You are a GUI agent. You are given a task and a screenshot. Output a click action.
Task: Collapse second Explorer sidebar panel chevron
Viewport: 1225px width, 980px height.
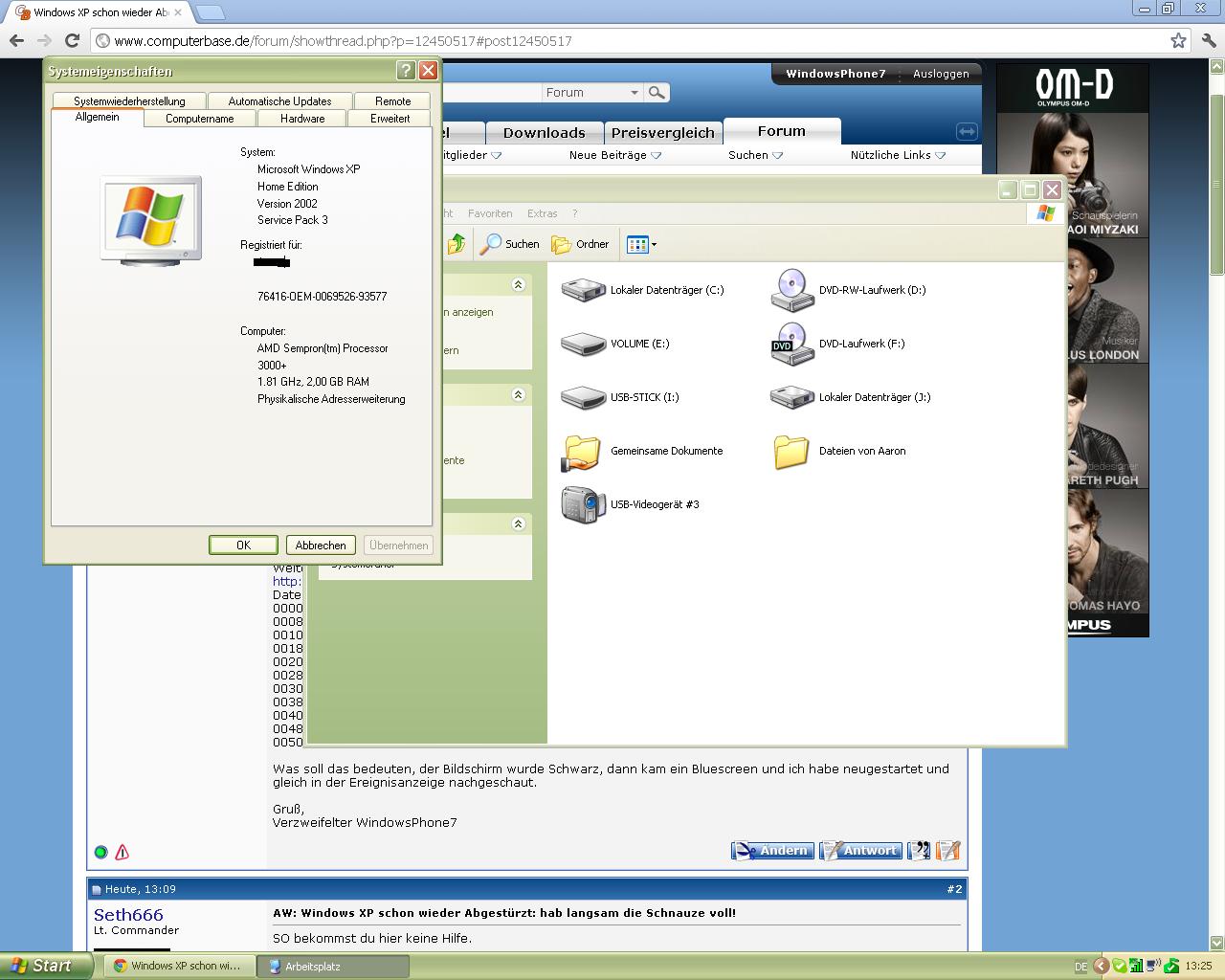click(518, 394)
